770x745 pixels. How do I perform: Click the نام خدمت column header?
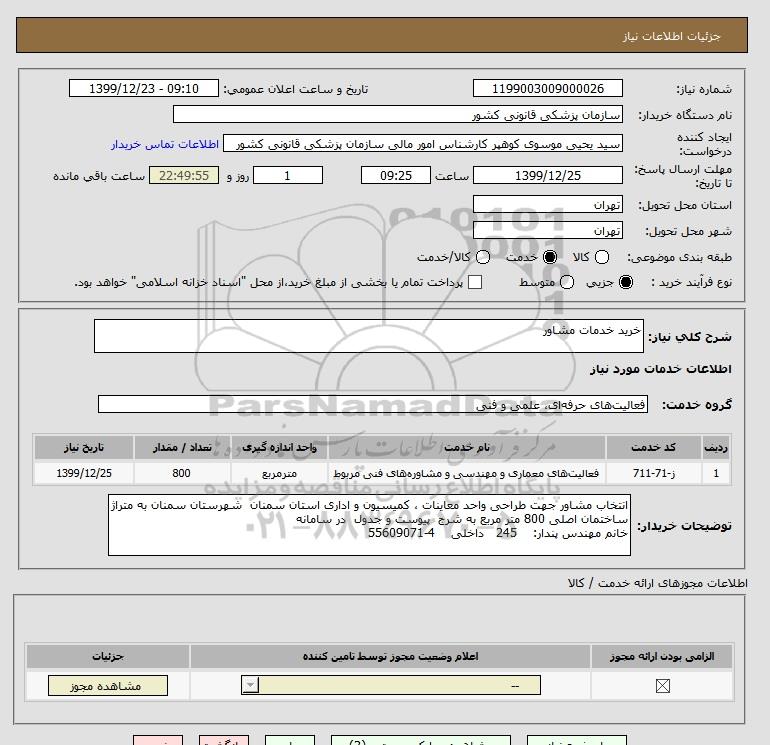[467, 447]
